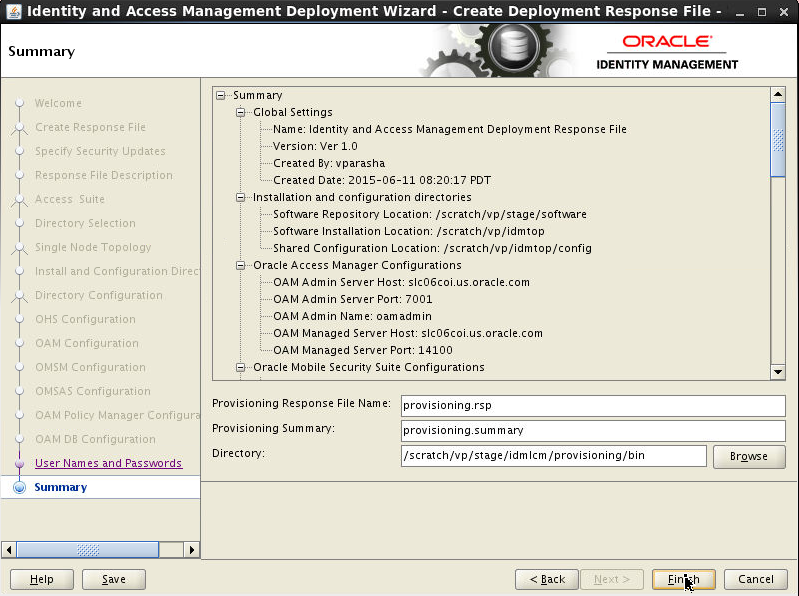Click the summary tree scroll up arrow

click(778, 94)
